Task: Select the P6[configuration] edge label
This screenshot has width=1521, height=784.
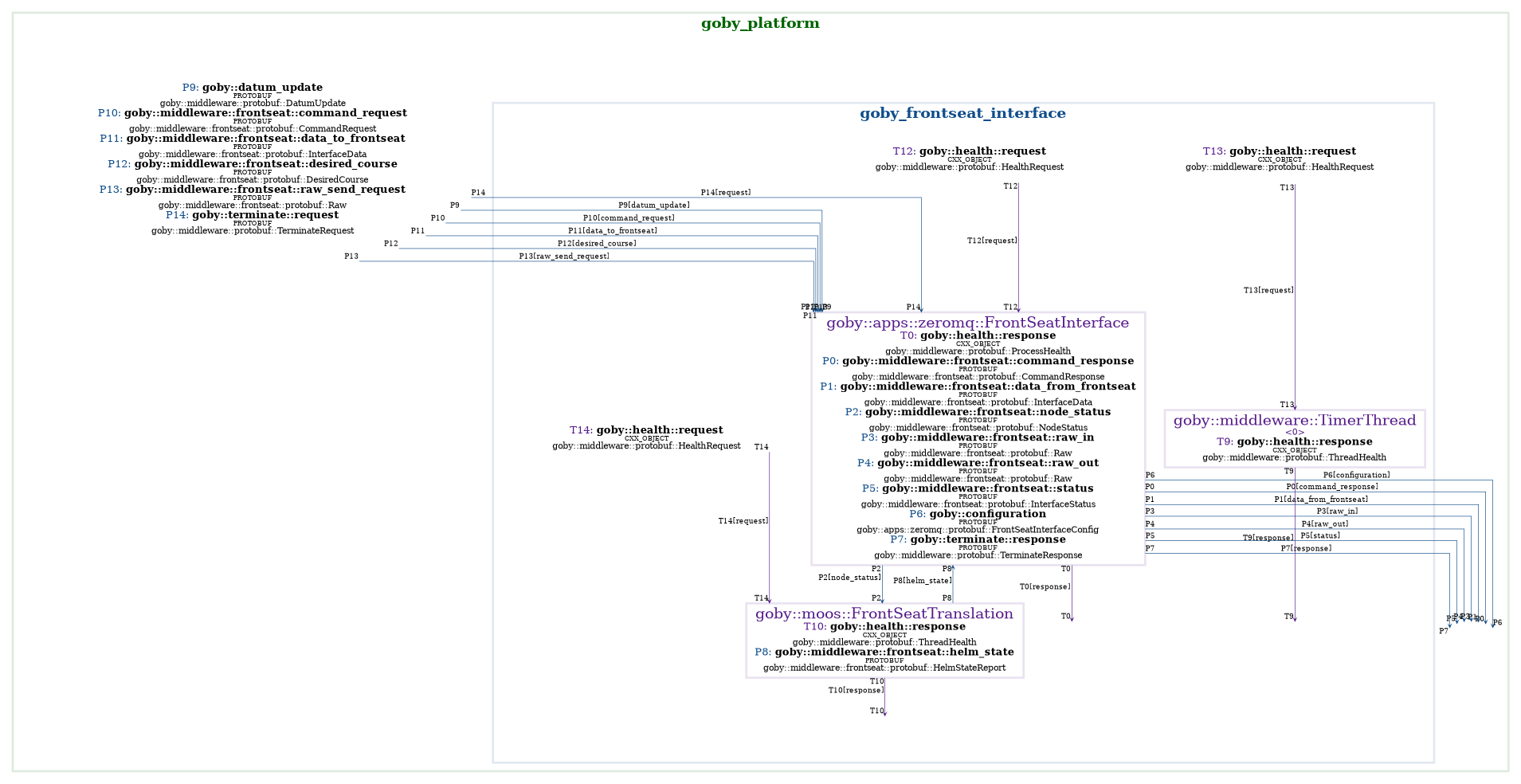Action: click(1356, 476)
